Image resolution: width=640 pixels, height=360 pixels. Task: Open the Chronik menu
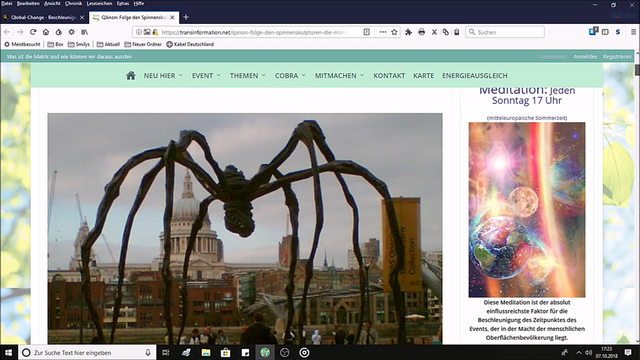73,3
